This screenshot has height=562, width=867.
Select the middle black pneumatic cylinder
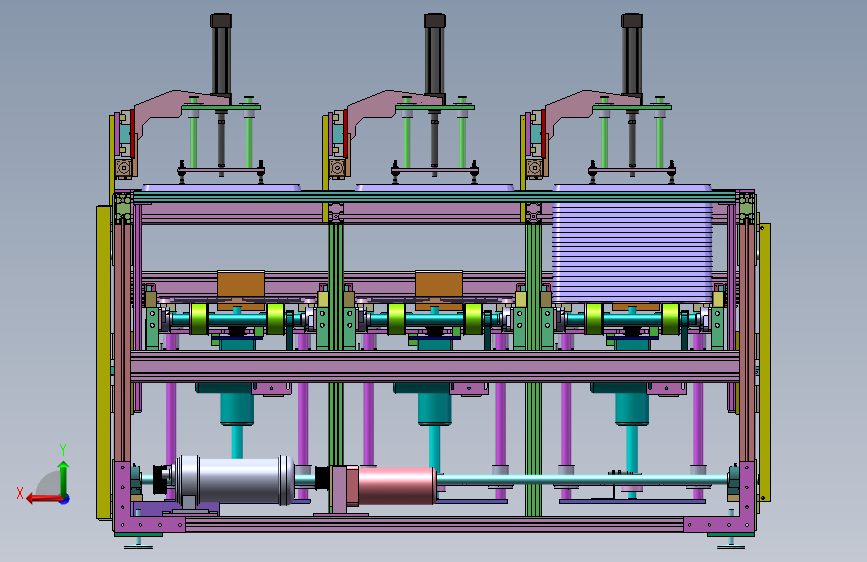point(435,55)
